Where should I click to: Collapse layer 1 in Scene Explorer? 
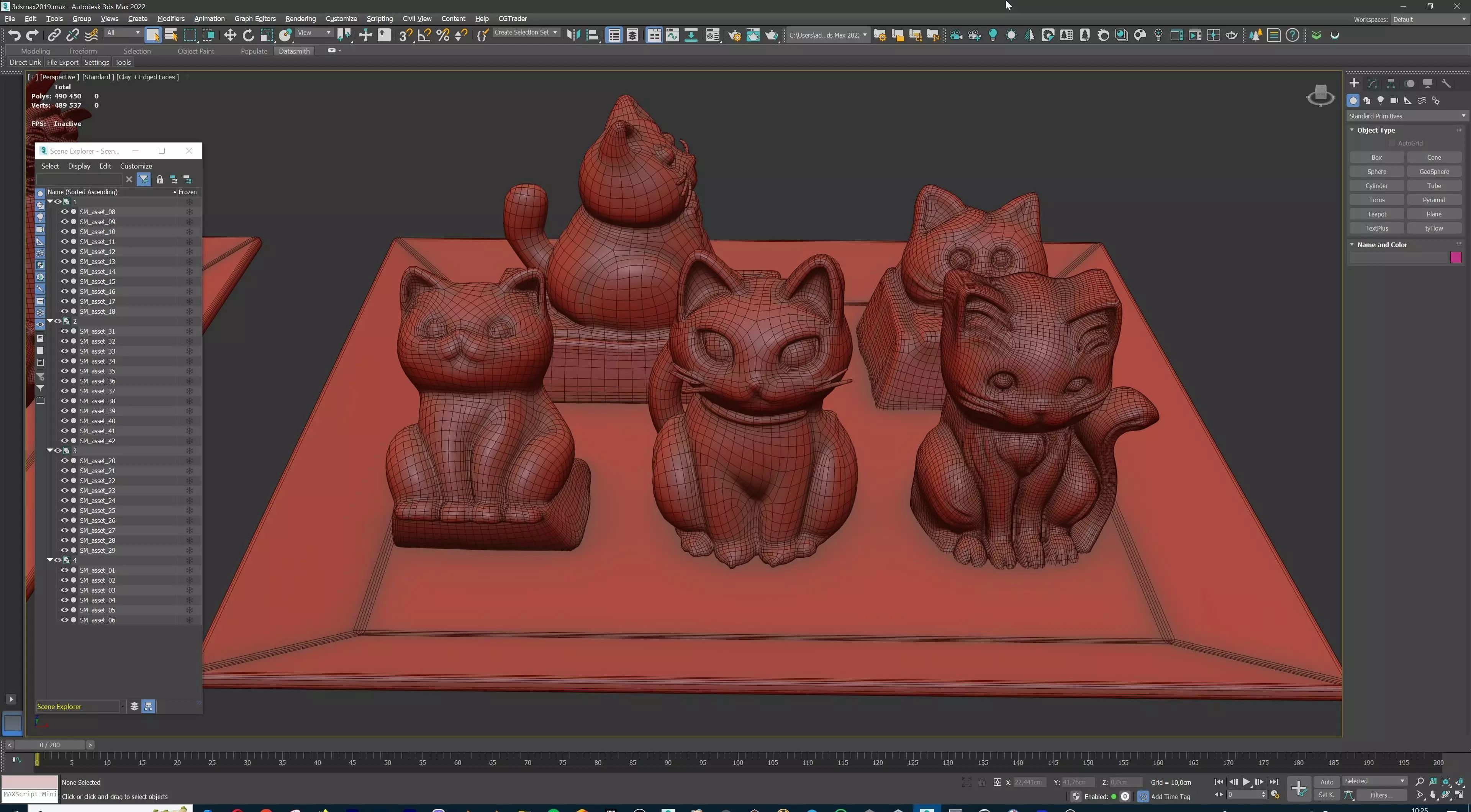(x=50, y=201)
